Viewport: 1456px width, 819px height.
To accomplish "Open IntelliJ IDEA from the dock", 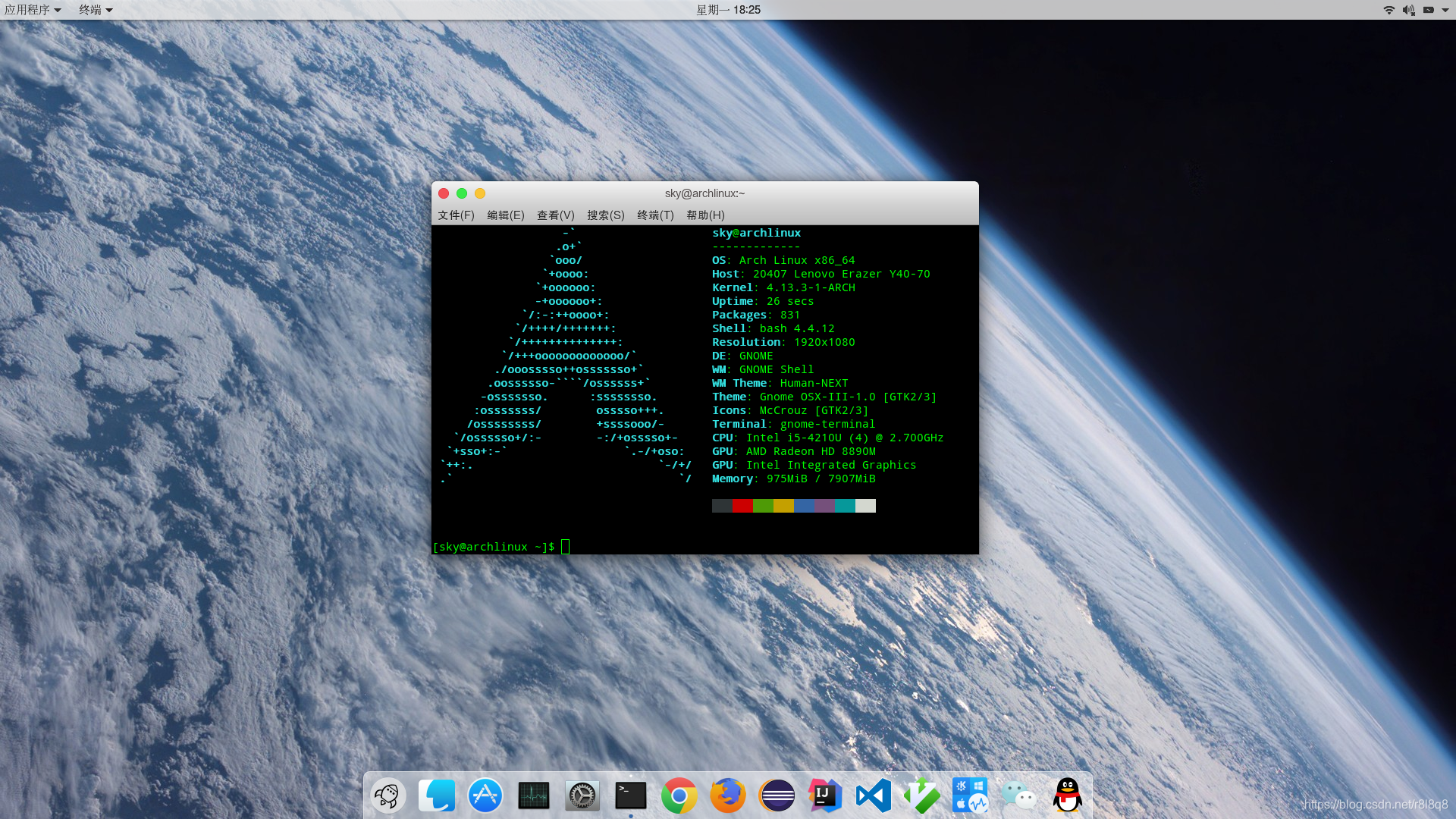I will [x=825, y=795].
